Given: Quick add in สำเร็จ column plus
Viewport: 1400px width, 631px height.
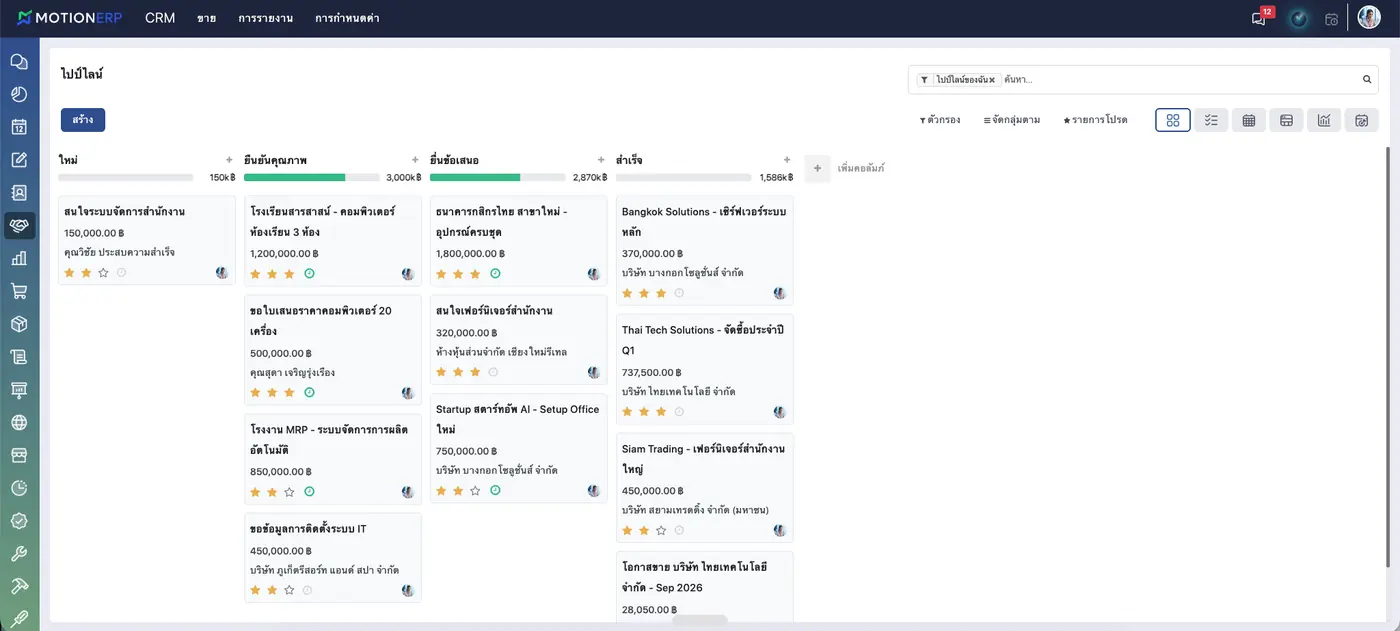Looking at the screenshot, I should (787, 160).
